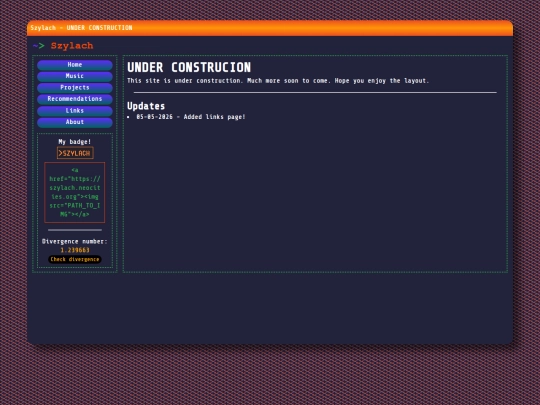Click the badge embed code box
This screenshot has width=540, height=405.
point(75,193)
